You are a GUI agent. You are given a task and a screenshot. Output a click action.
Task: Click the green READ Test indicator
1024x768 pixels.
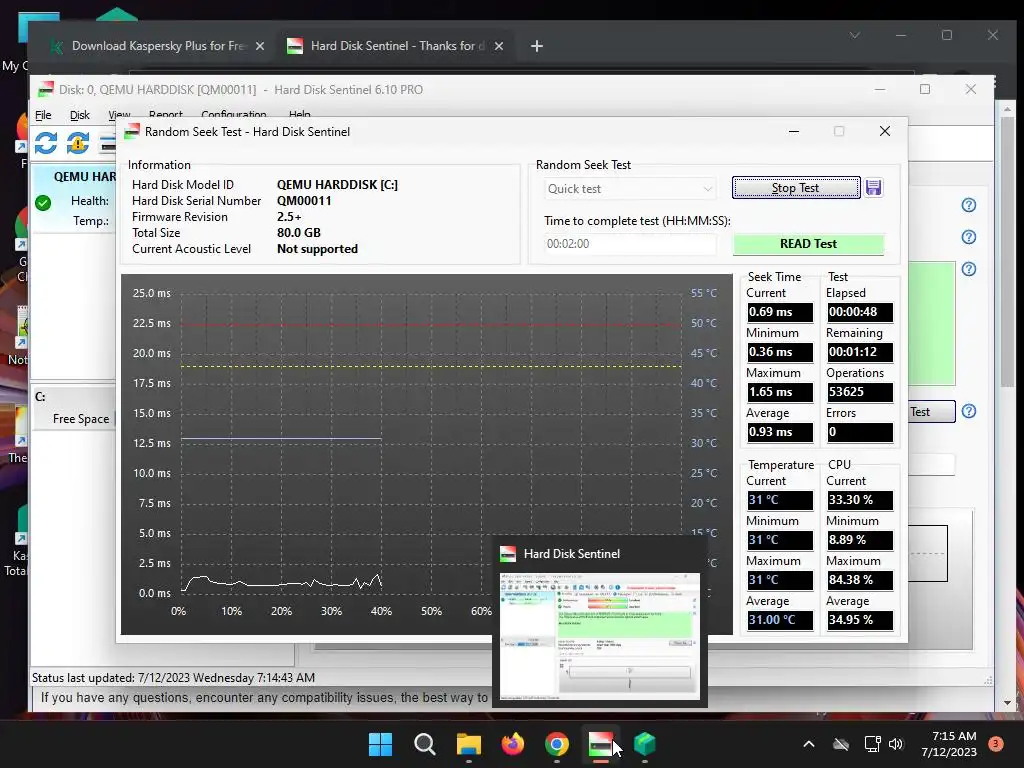point(808,244)
